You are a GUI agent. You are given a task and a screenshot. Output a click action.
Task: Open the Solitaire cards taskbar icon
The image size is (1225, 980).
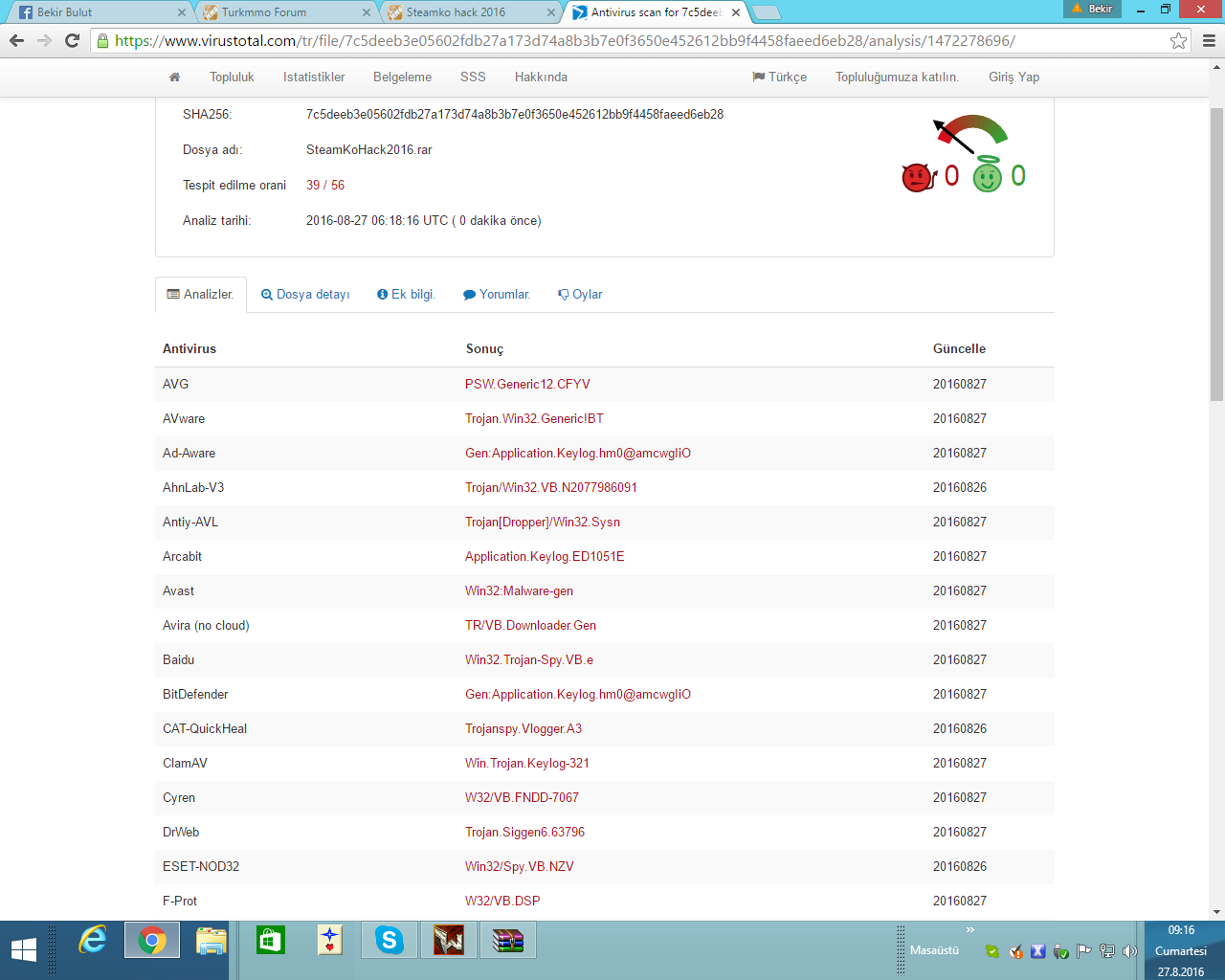[x=330, y=941]
